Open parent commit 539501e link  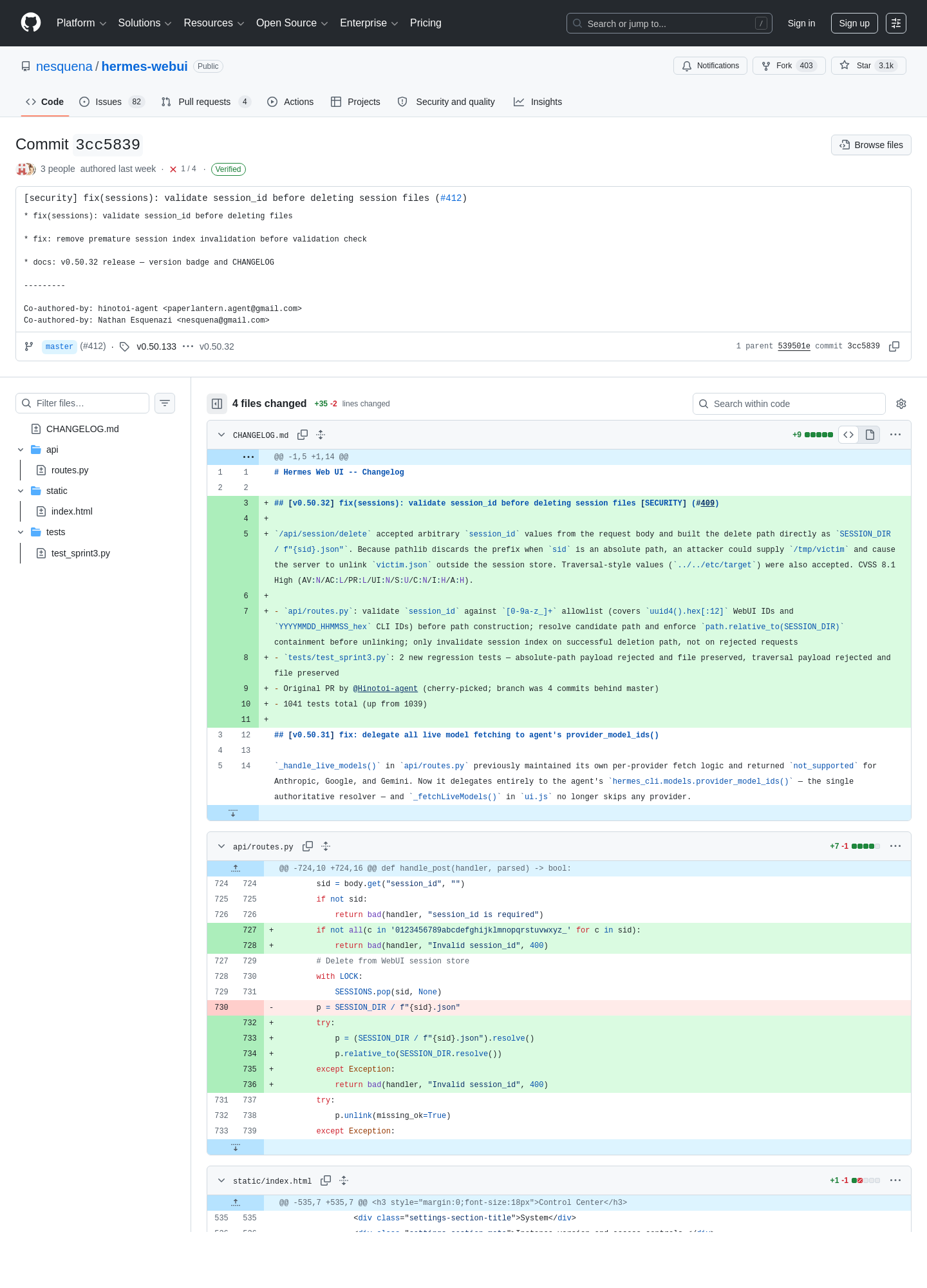pos(794,346)
